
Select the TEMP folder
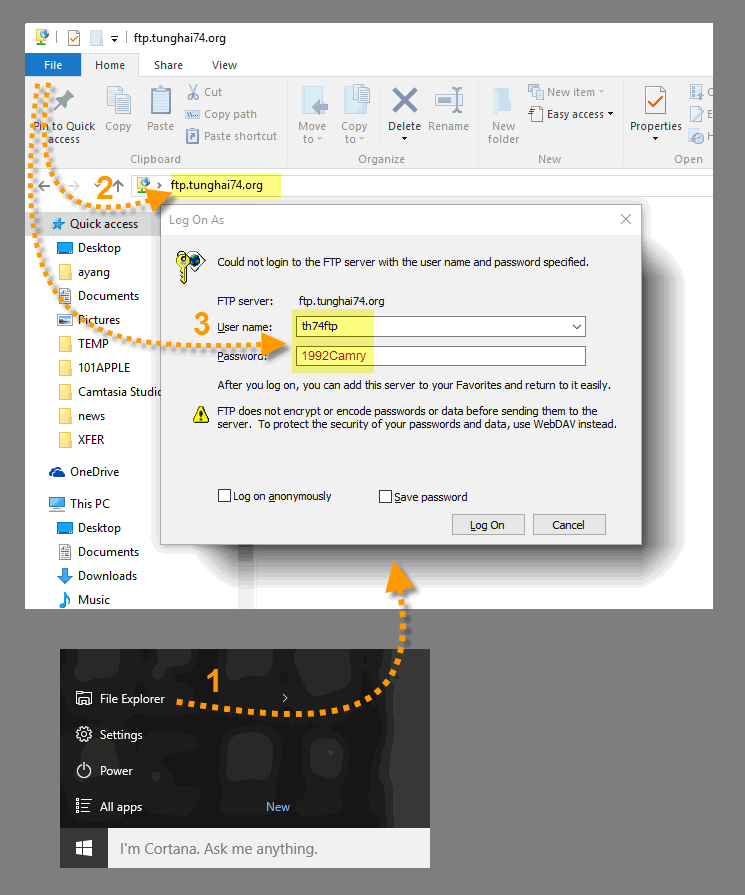point(84,344)
